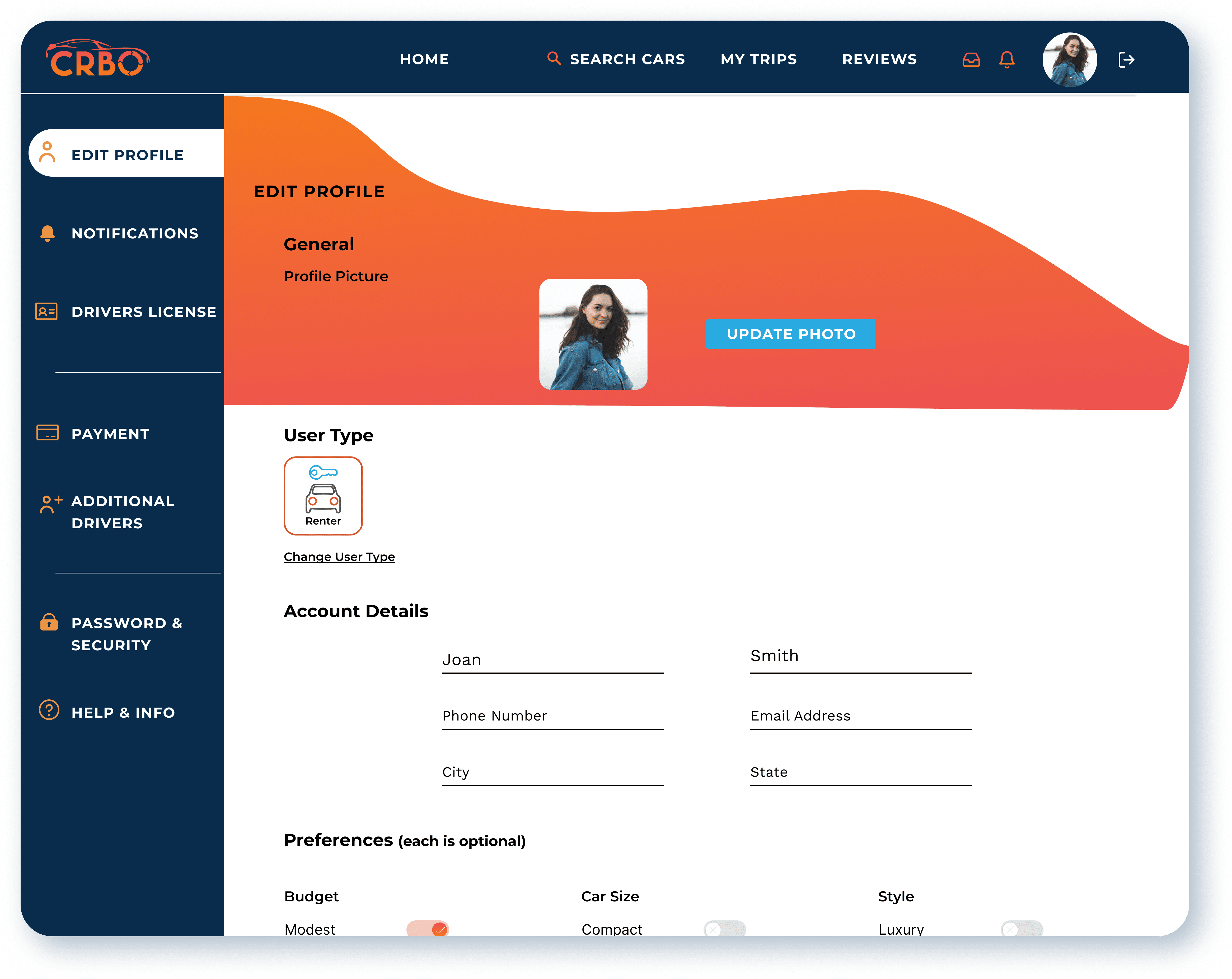Click the CRBO car logo
Screen dimensions: 1232x979
pyautogui.click(x=97, y=59)
